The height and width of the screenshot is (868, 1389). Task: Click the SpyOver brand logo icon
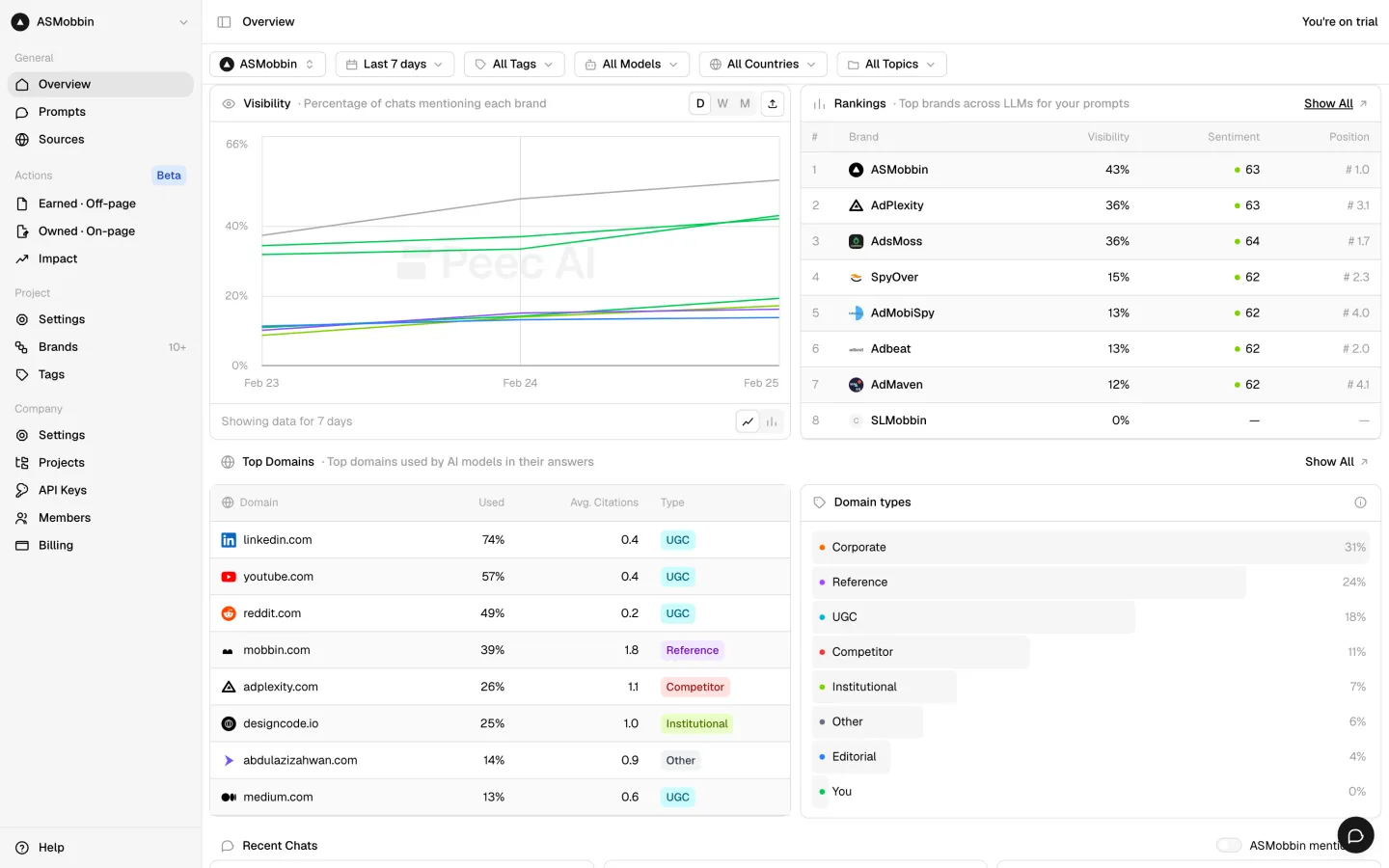(x=856, y=277)
